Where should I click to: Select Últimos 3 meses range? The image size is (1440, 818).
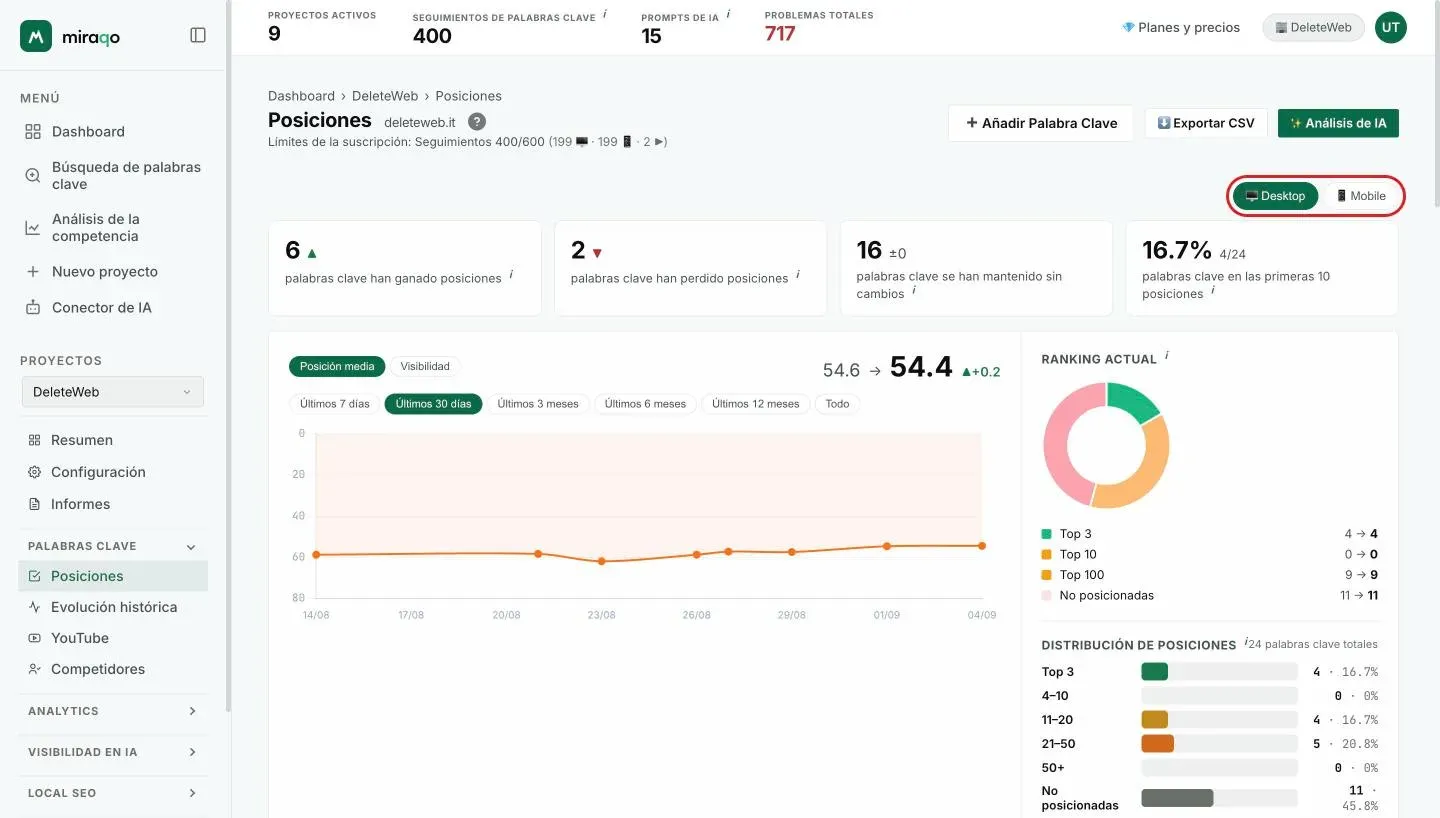pos(538,404)
